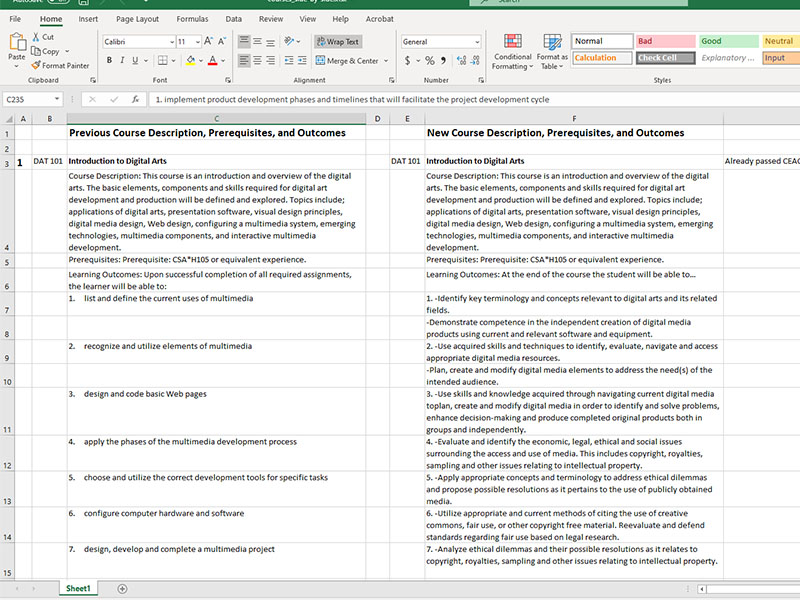Switch to the Insert tab
This screenshot has height=600, width=800.
click(88, 19)
